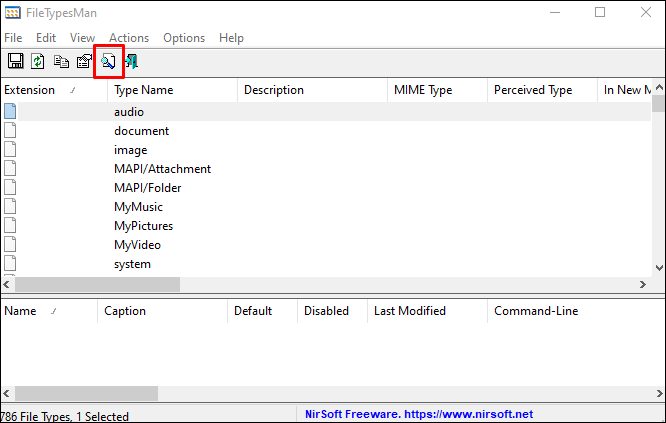Viewport: 666px width, 423px height.
Task: Select the 'MAPI/Attachment' type name
Action: point(162,169)
